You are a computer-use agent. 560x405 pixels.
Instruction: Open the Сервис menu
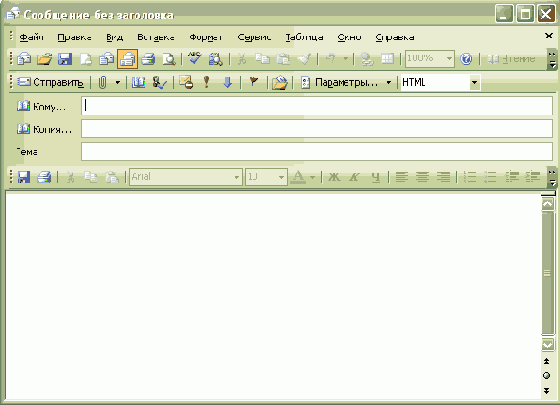pyautogui.click(x=254, y=37)
